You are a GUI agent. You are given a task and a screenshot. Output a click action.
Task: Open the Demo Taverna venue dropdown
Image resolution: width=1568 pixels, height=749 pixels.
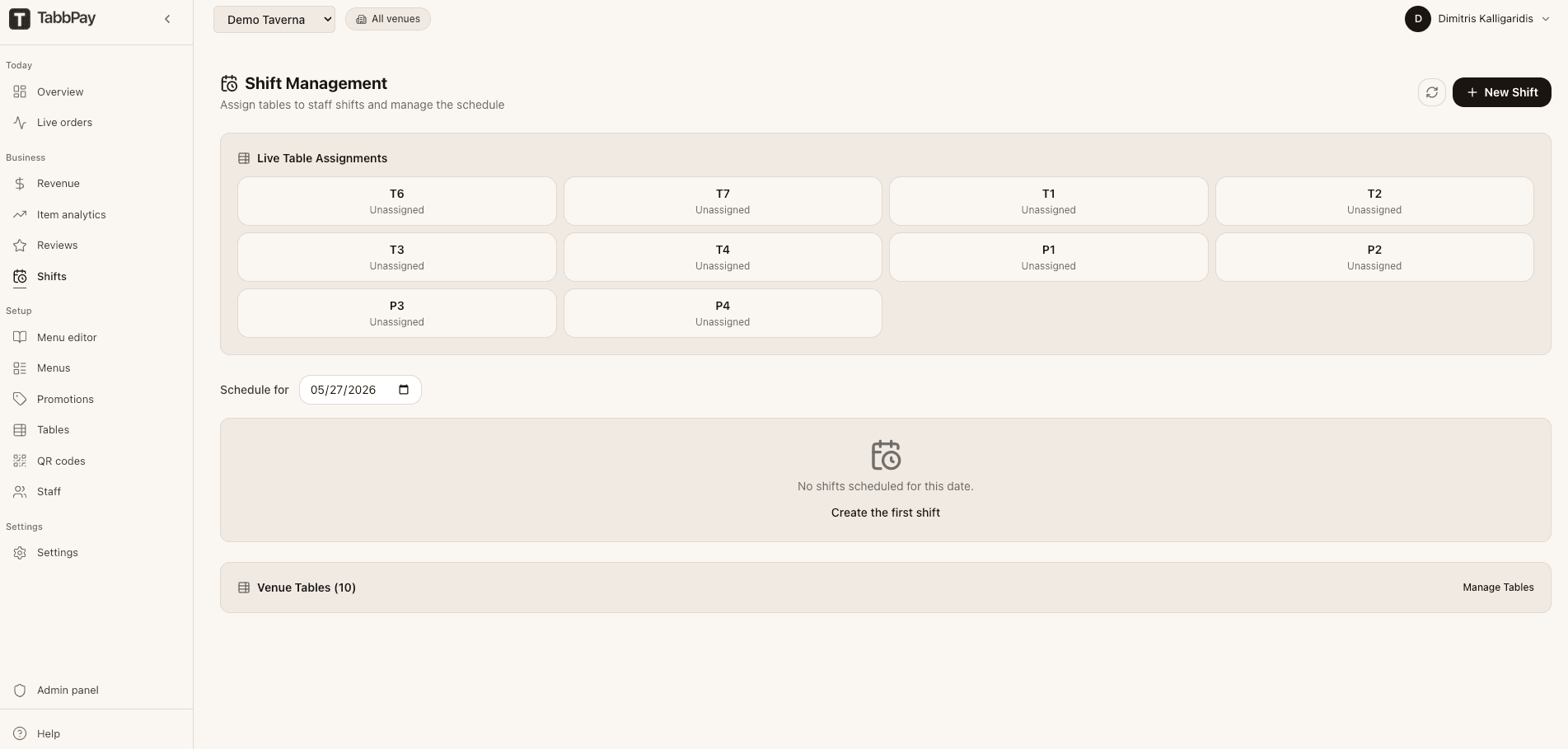(274, 19)
